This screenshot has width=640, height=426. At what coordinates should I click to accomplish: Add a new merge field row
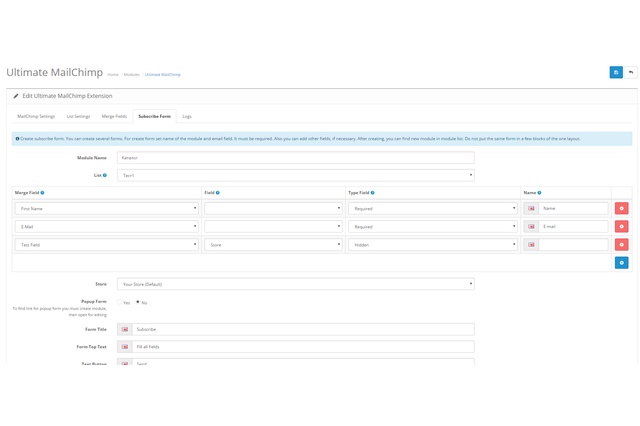pos(621,263)
